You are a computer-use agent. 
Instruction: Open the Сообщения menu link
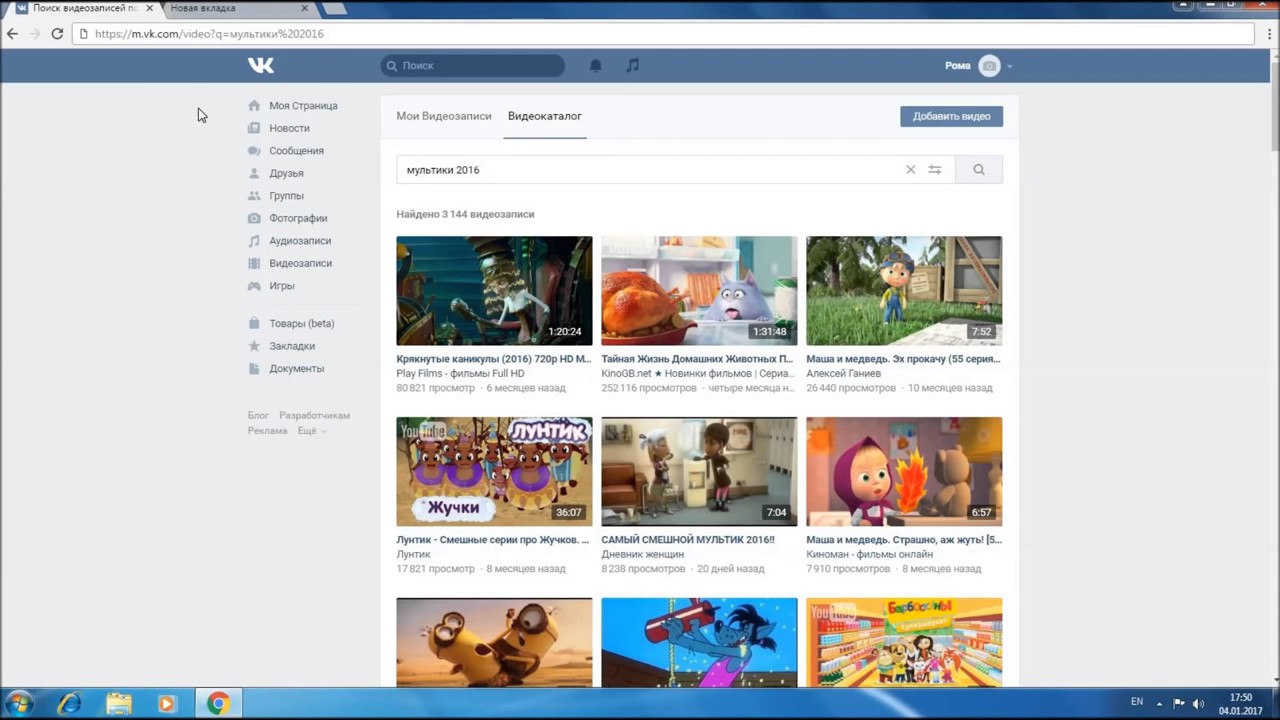click(x=296, y=151)
